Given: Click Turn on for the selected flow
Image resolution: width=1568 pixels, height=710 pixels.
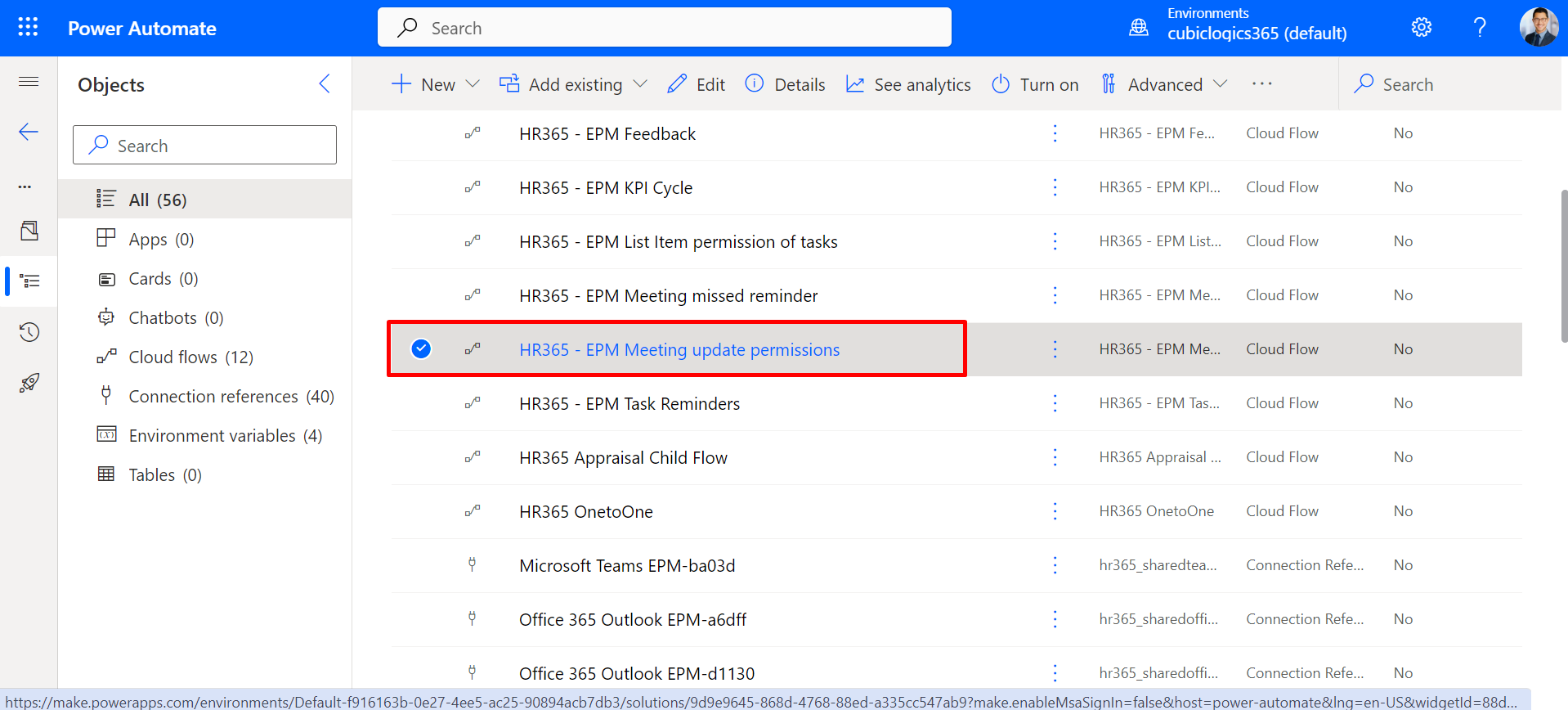Looking at the screenshot, I should pos(1035,84).
